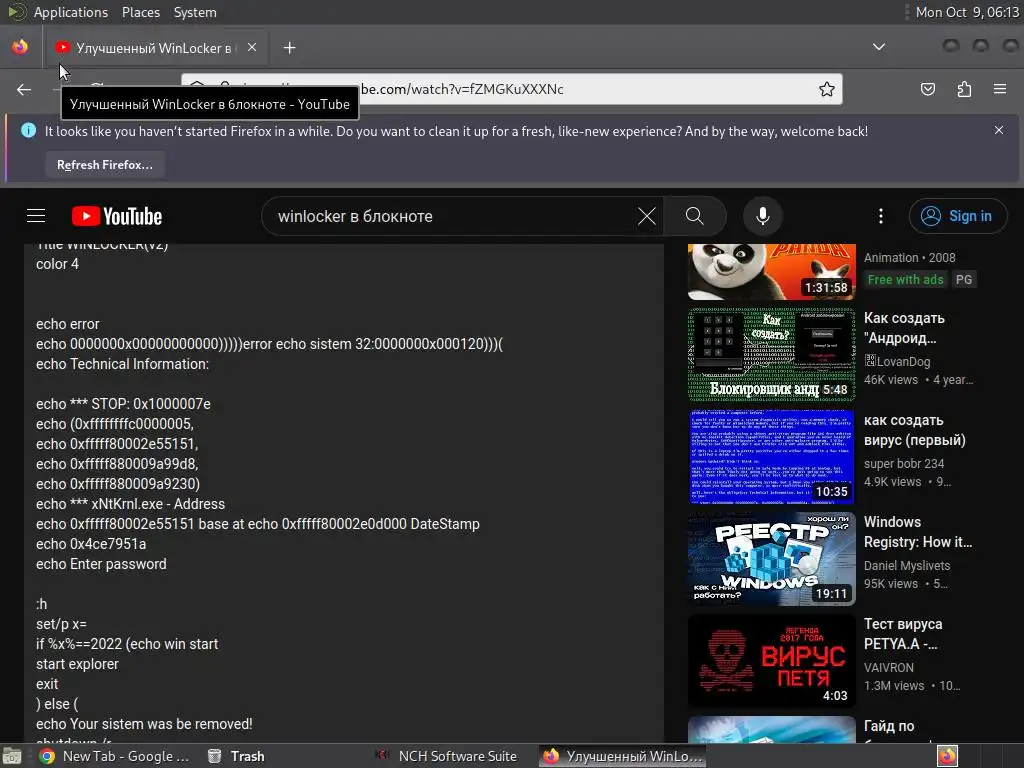Select Улучшенный WinLo... Firefox taskbar item

[x=623, y=756]
